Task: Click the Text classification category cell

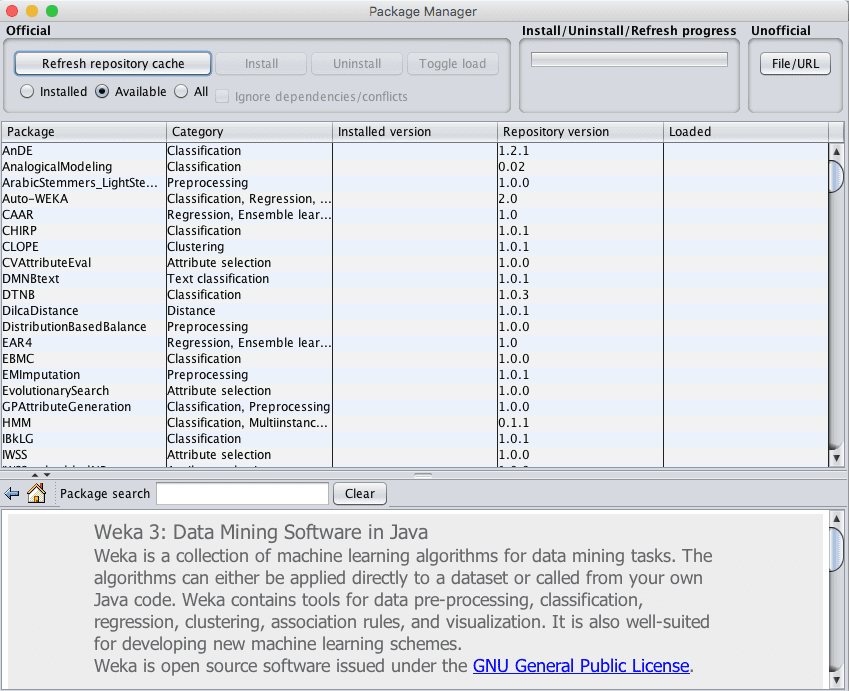Action: point(249,278)
